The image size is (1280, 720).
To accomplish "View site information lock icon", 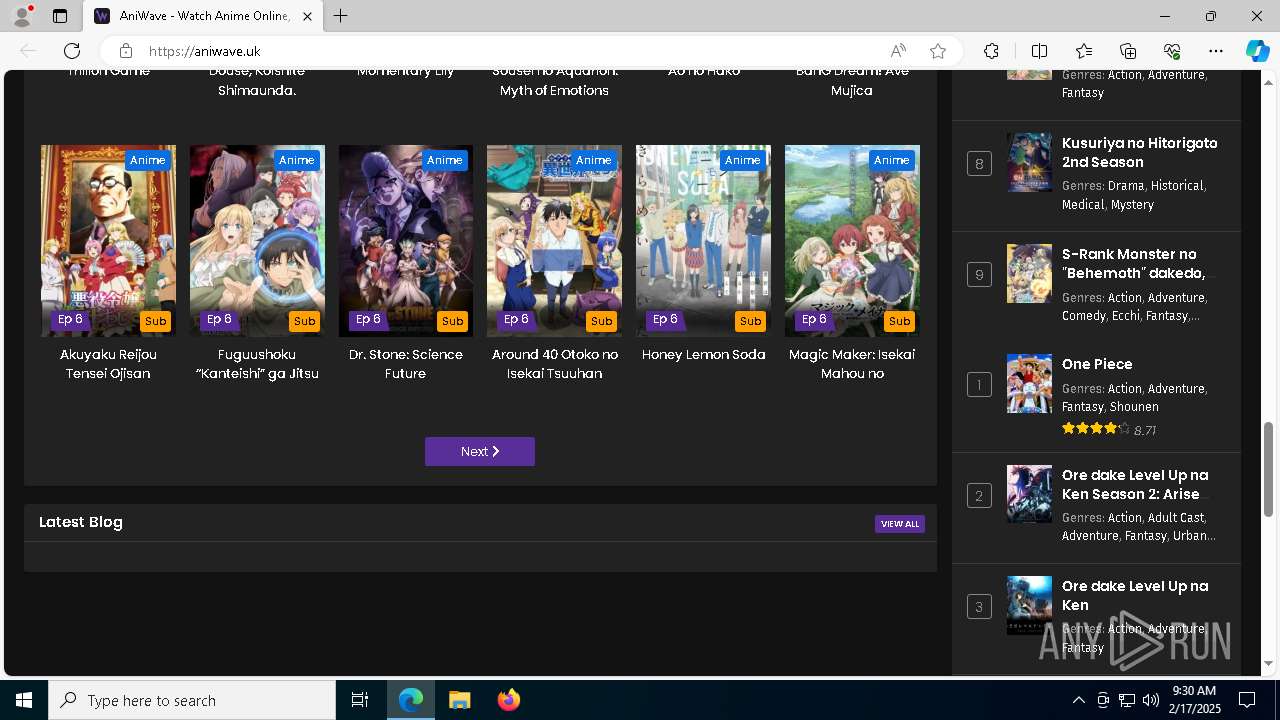I will tap(125, 51).
